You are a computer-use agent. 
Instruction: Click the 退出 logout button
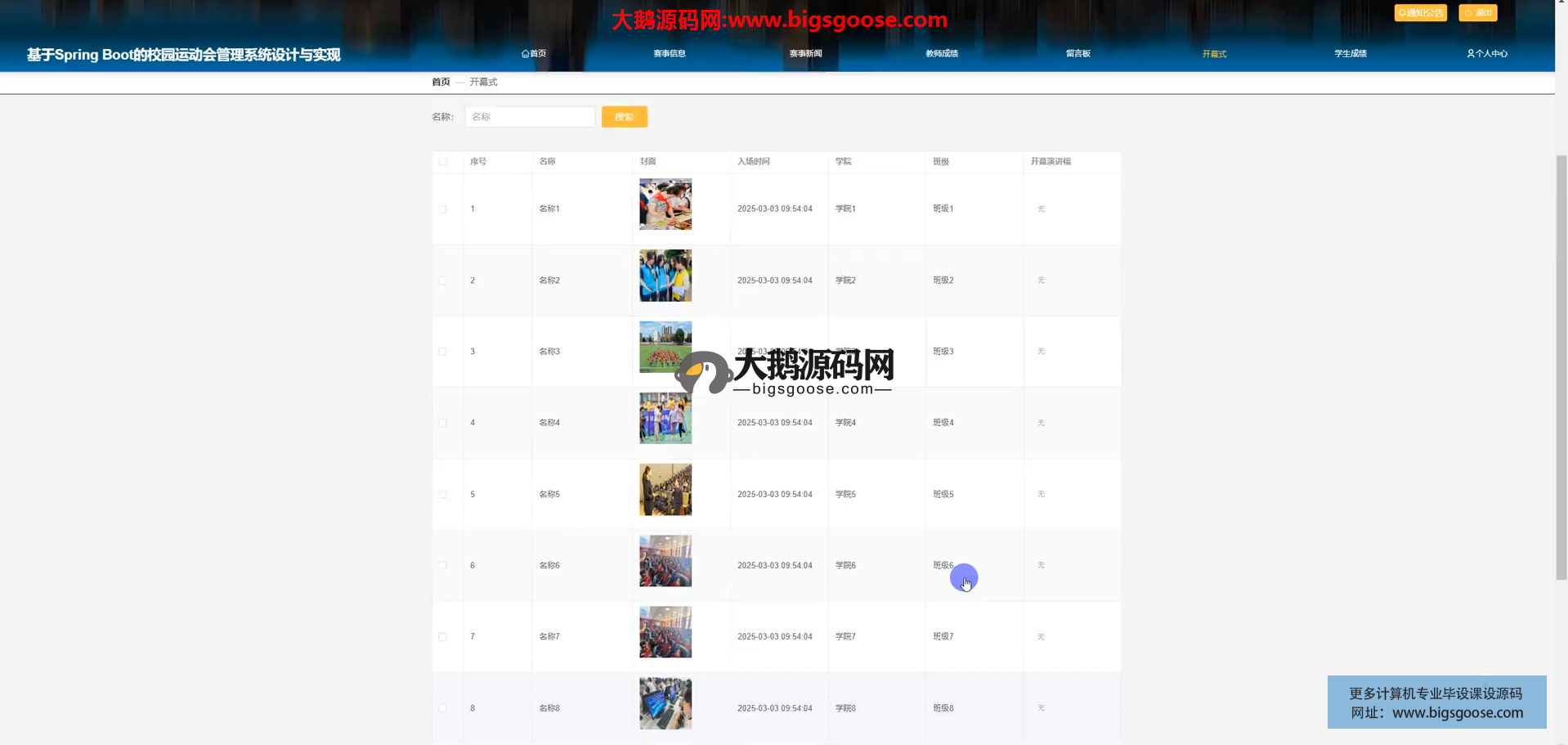point(1477,13)
